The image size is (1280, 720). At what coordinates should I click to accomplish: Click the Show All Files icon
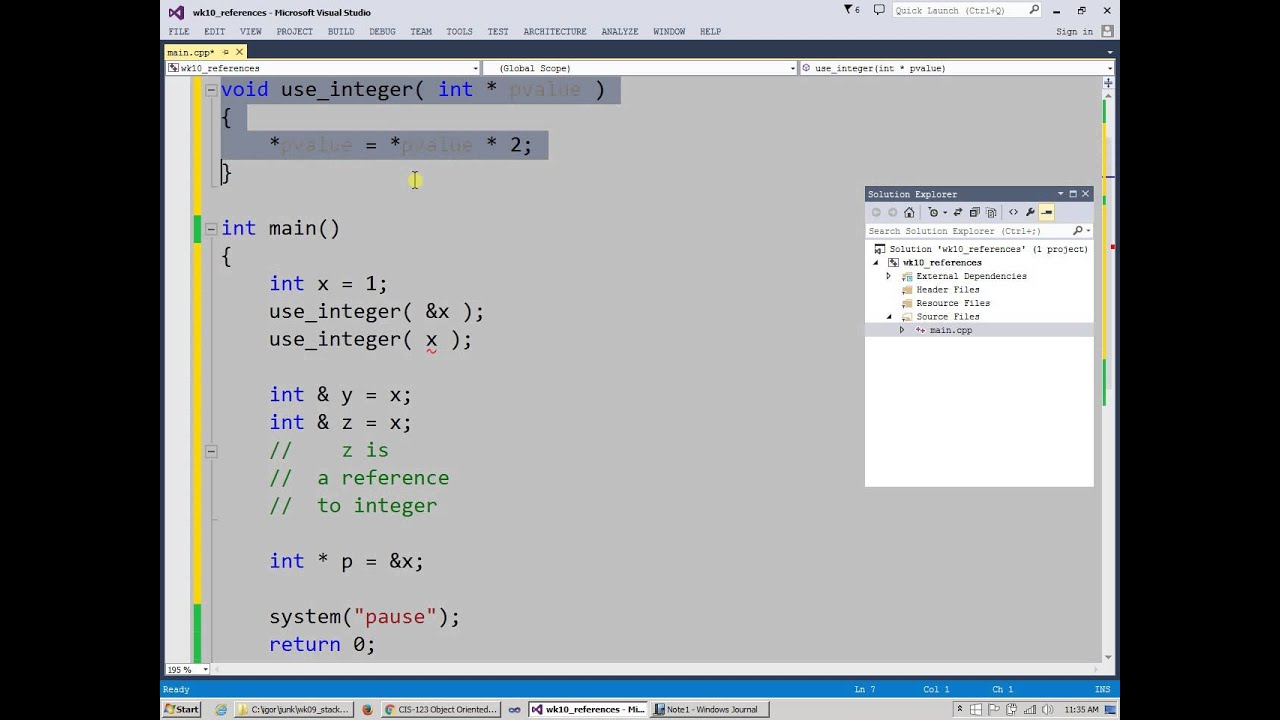tap(991, 212)
